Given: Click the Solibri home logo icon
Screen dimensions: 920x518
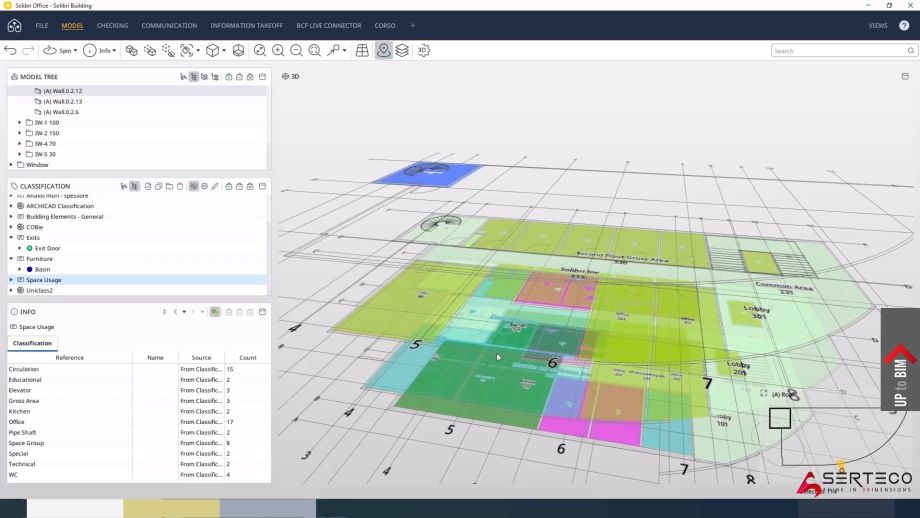Looking at the screenshot, I should (15, 26).
